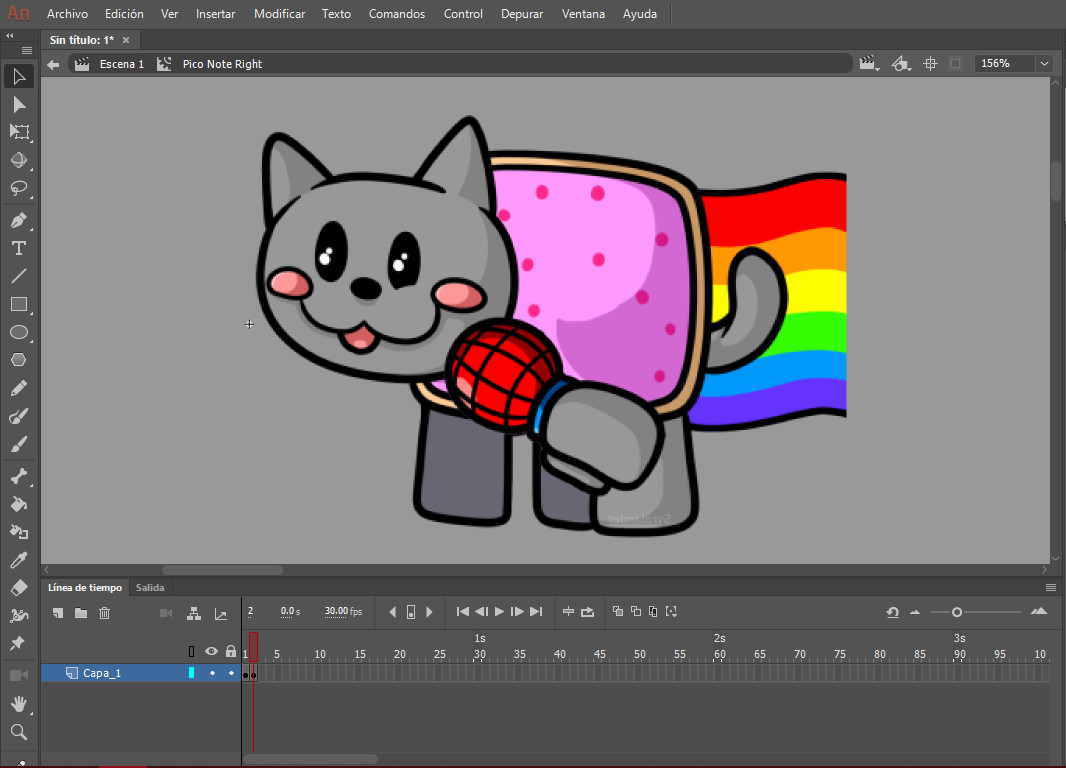Open the timeline panel options menu
Image resolution: width=1066 pixels, height=768 pixels.
(x=1050, y=588)
